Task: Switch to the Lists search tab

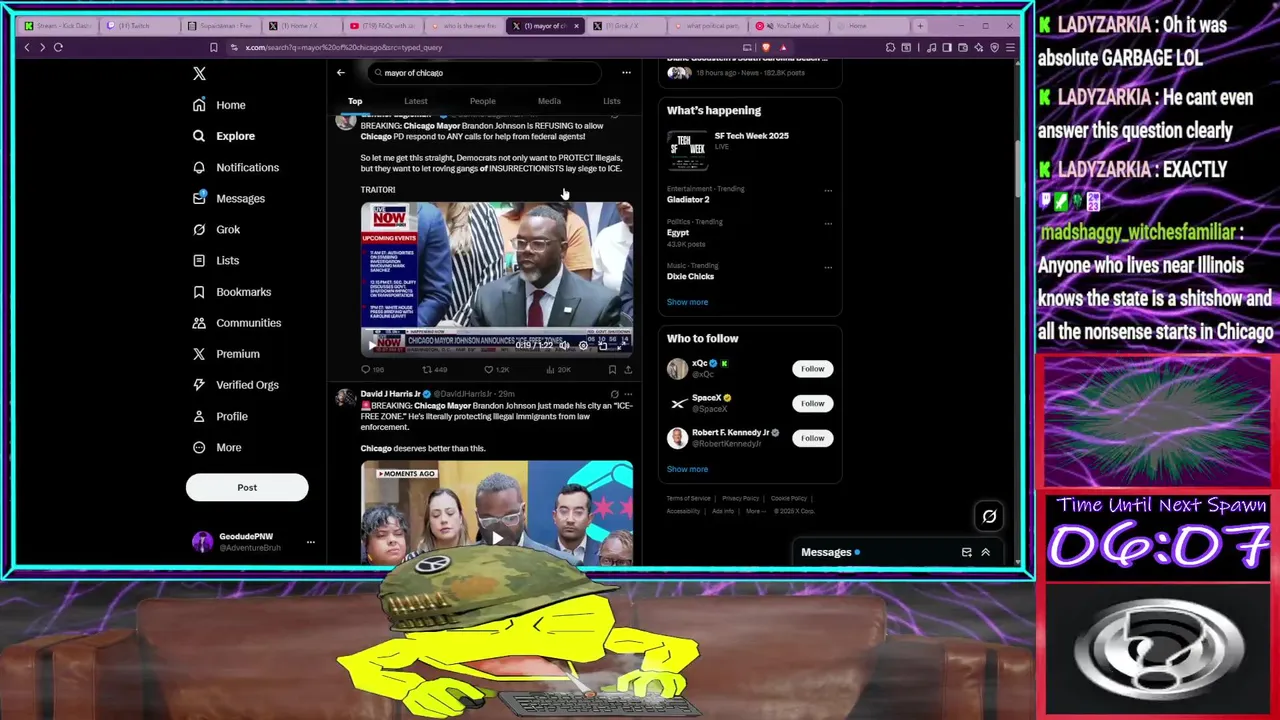Action: tap(611, 101)
